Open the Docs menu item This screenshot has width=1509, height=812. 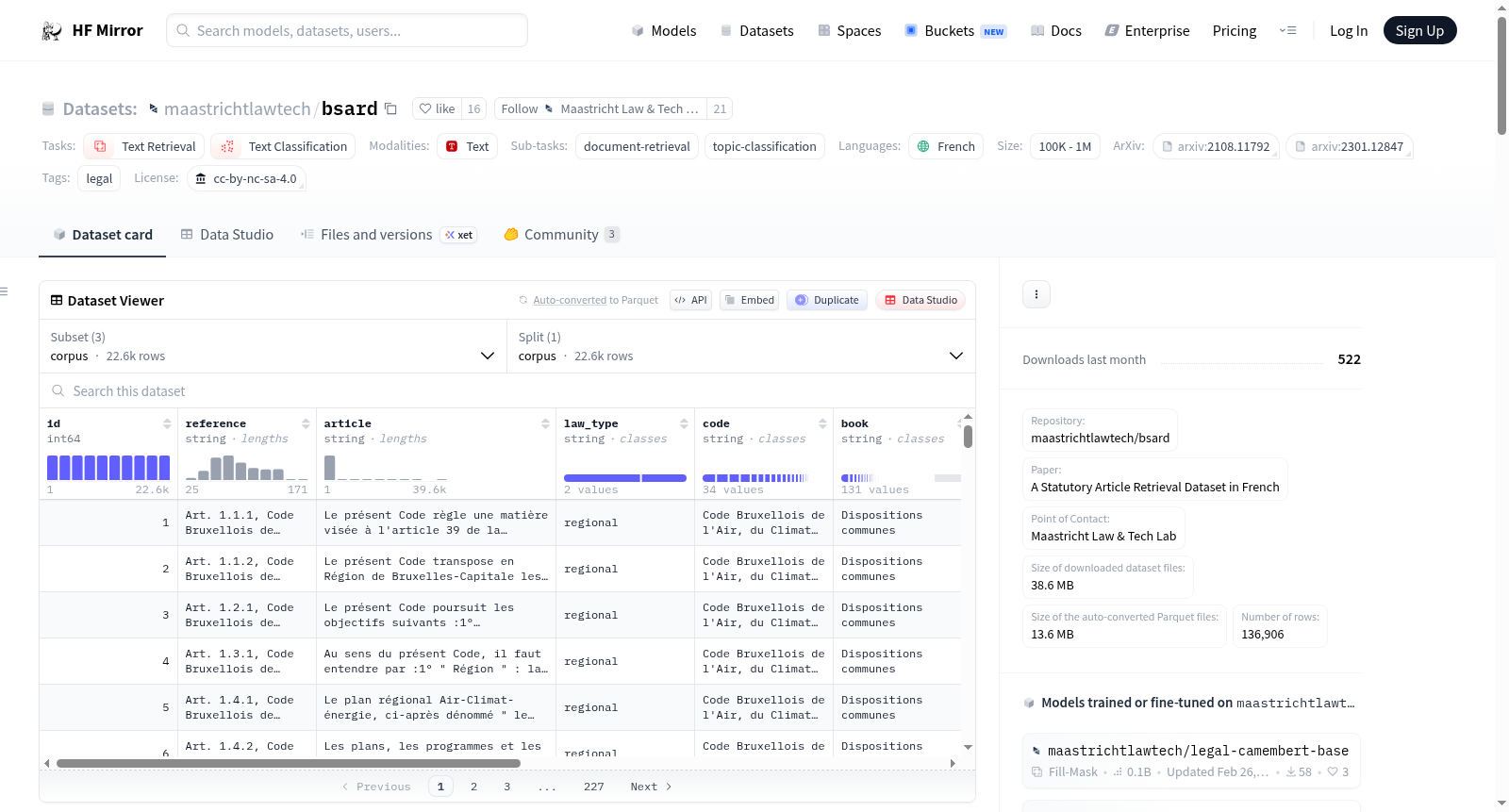click(1056, 31)
